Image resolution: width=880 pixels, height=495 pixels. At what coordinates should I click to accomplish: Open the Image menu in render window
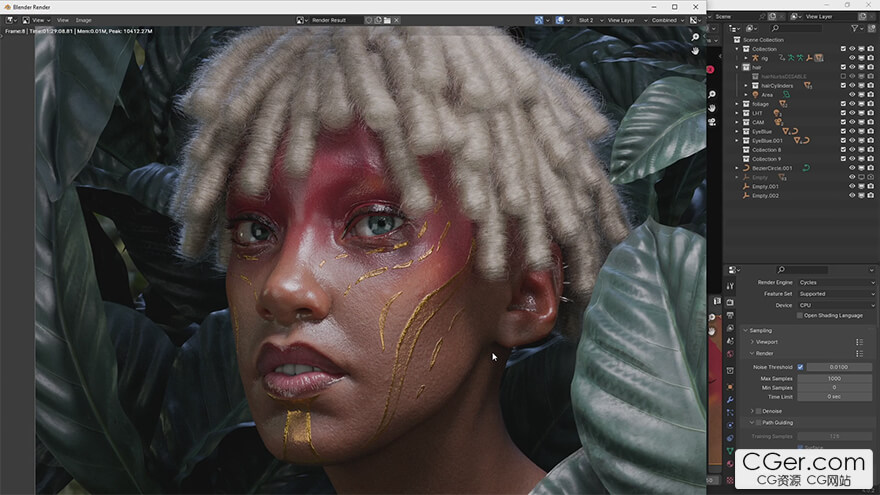click(84, 20)
